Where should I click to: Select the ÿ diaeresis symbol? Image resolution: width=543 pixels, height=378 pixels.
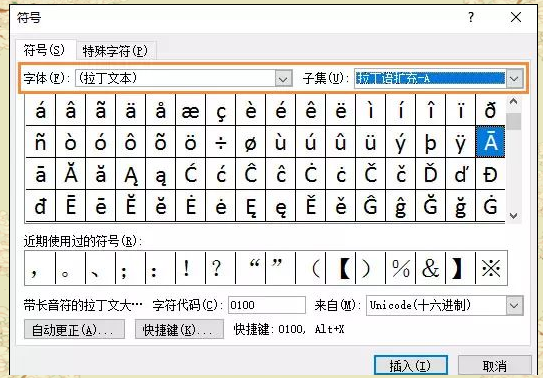tap(461, 142)
